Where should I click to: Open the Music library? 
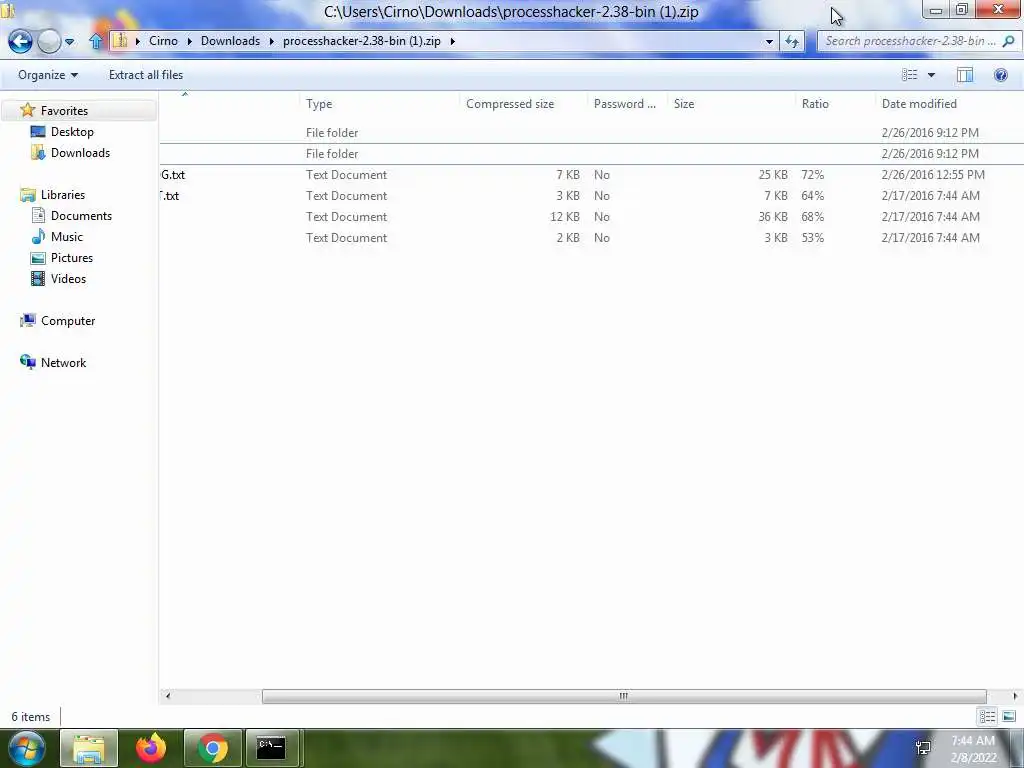(67, 236)
